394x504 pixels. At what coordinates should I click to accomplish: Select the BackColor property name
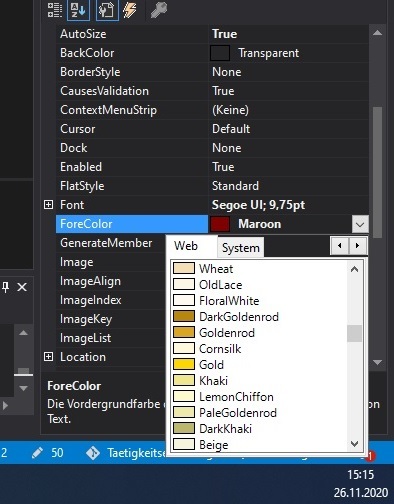(x=87, y=53)
